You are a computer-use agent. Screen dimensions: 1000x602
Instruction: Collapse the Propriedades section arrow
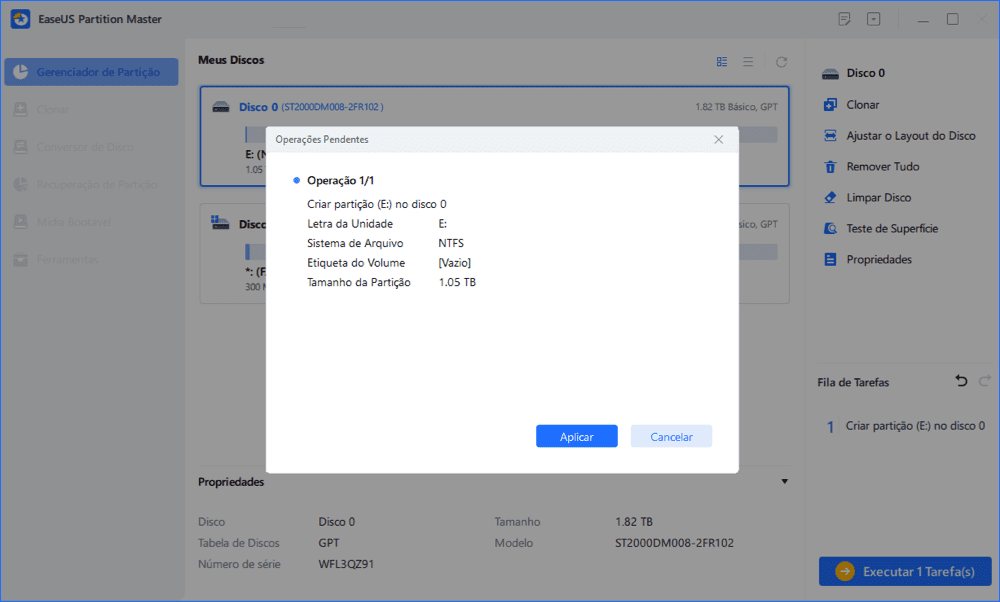[x=784, y=481]
